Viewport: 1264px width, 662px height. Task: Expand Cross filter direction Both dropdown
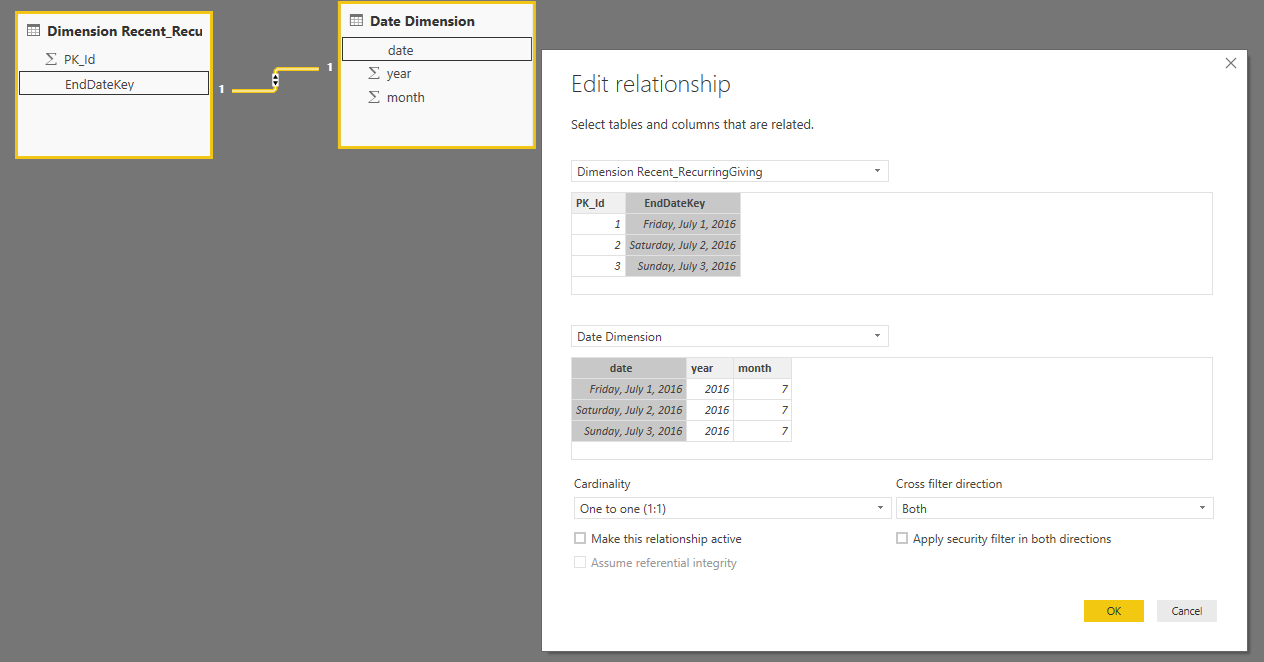point(1055,508)
